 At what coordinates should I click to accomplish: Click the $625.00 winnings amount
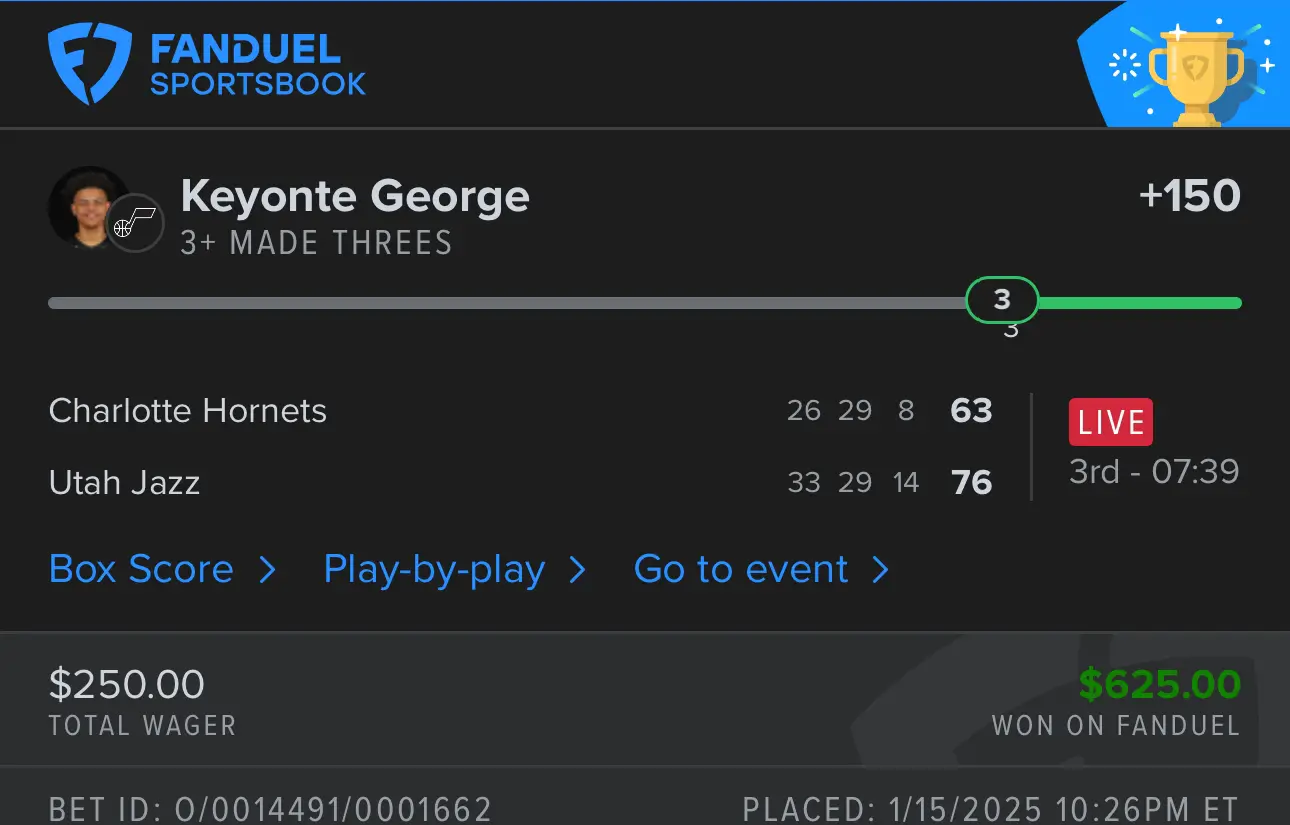(1159, 685)
